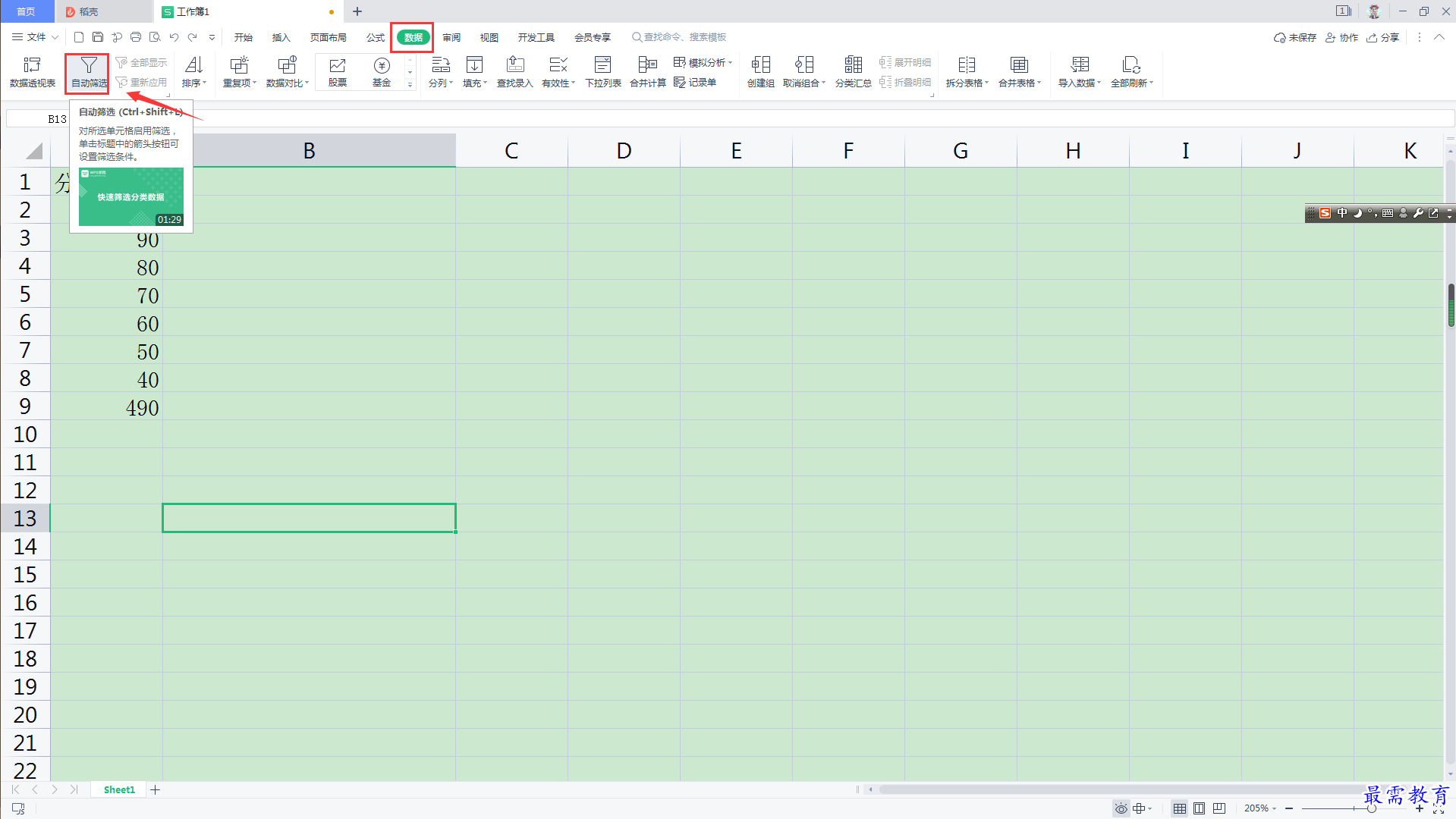Click the search commands input field
Image resolution: width=1456 pixels, height=819 pixels.
[x=684, y=37]
